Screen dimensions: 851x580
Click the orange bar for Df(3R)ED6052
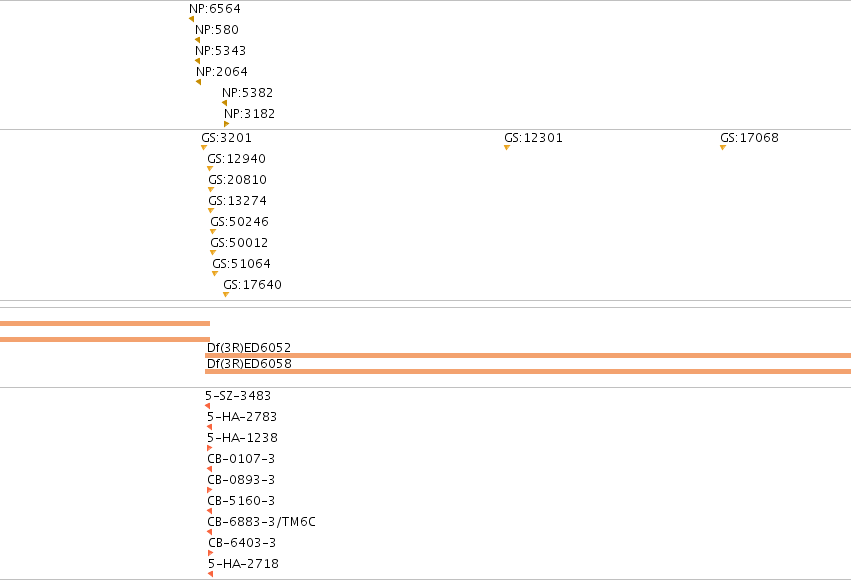click(x=528, y=356)
